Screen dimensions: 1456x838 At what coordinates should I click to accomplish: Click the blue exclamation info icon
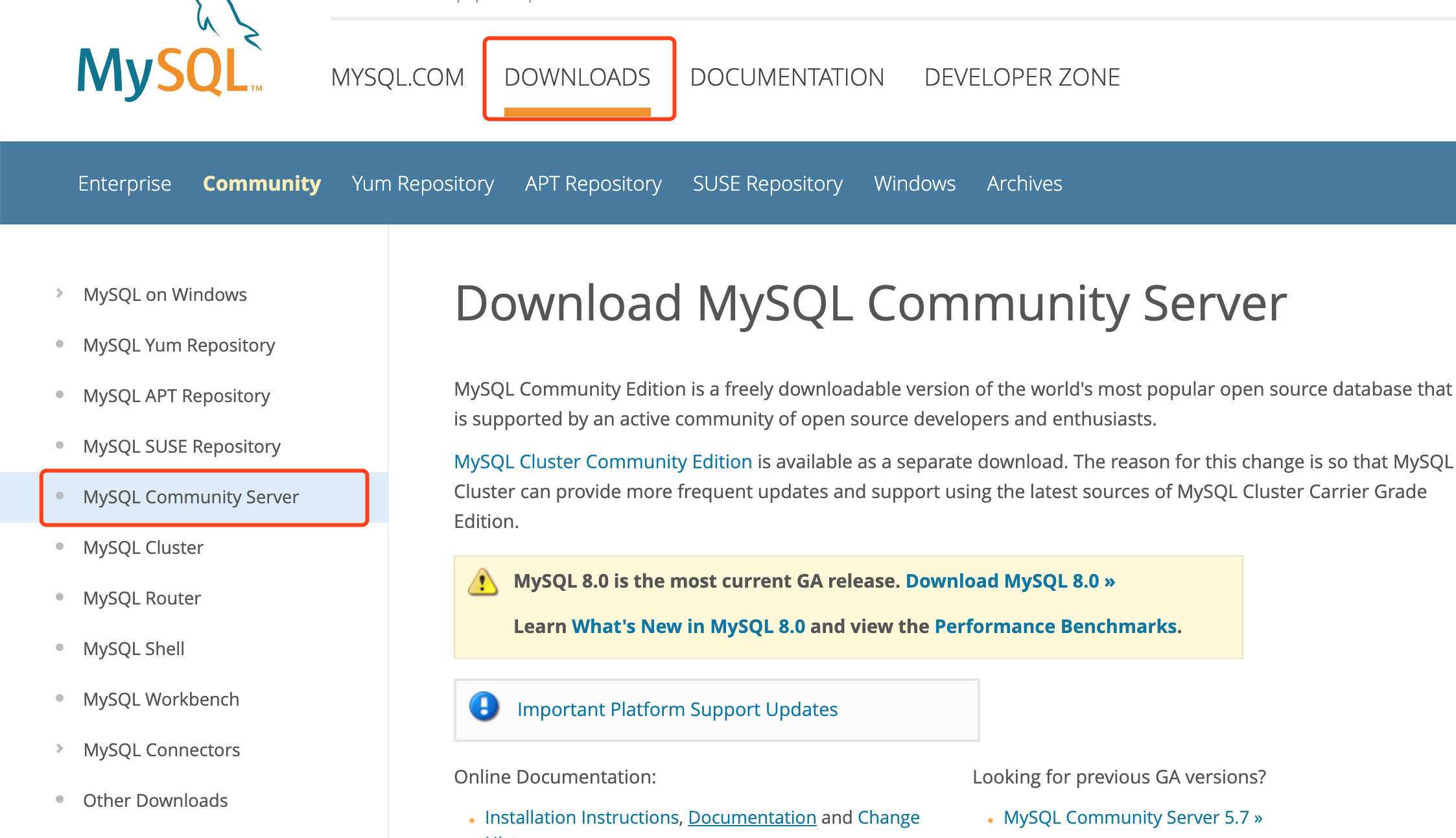click(x=484, y=707)
